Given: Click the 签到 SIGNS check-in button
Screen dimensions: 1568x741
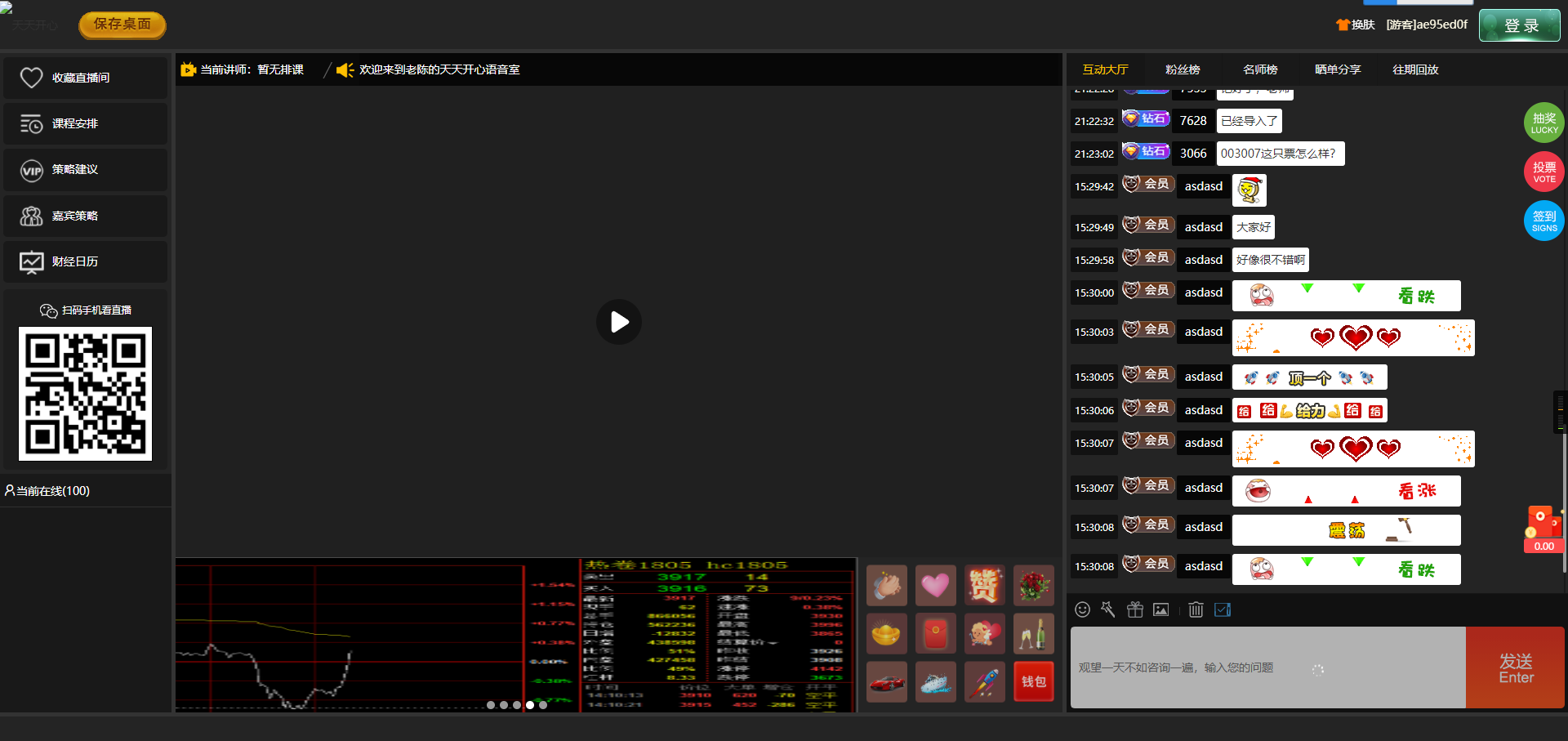Looking at the screenshot, I should click(1543, 221).
